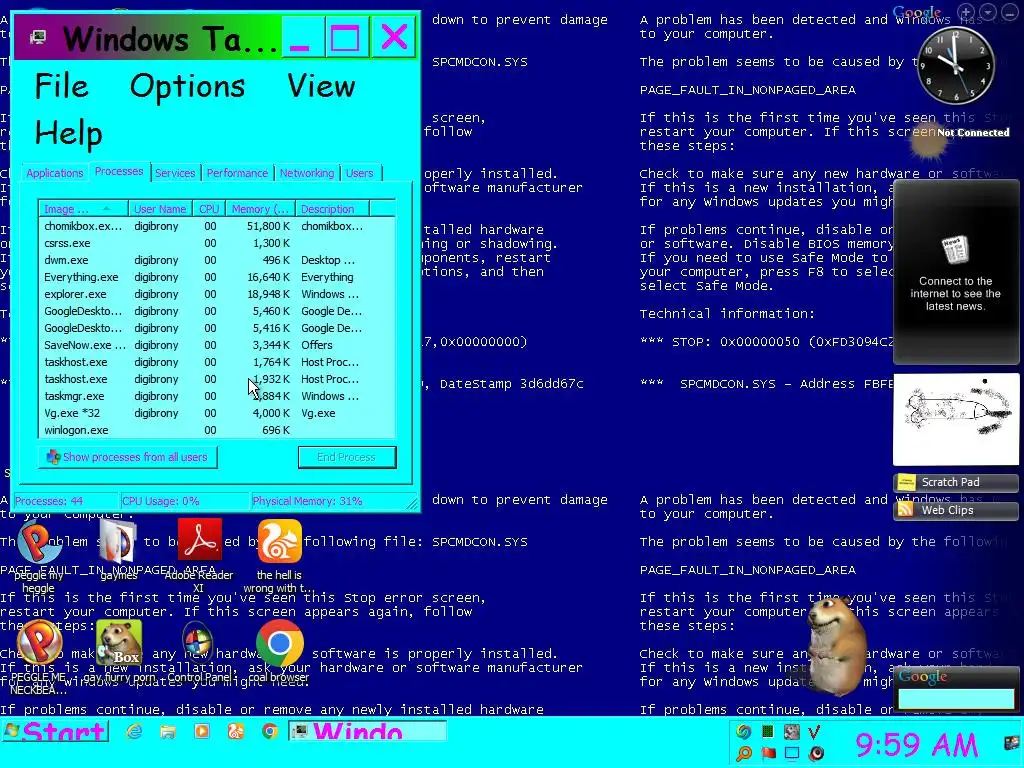This screenshot has height=768, width=1024.
Task: Open the Adobe Reader XI desktop icon
Action: click(199, 555)
